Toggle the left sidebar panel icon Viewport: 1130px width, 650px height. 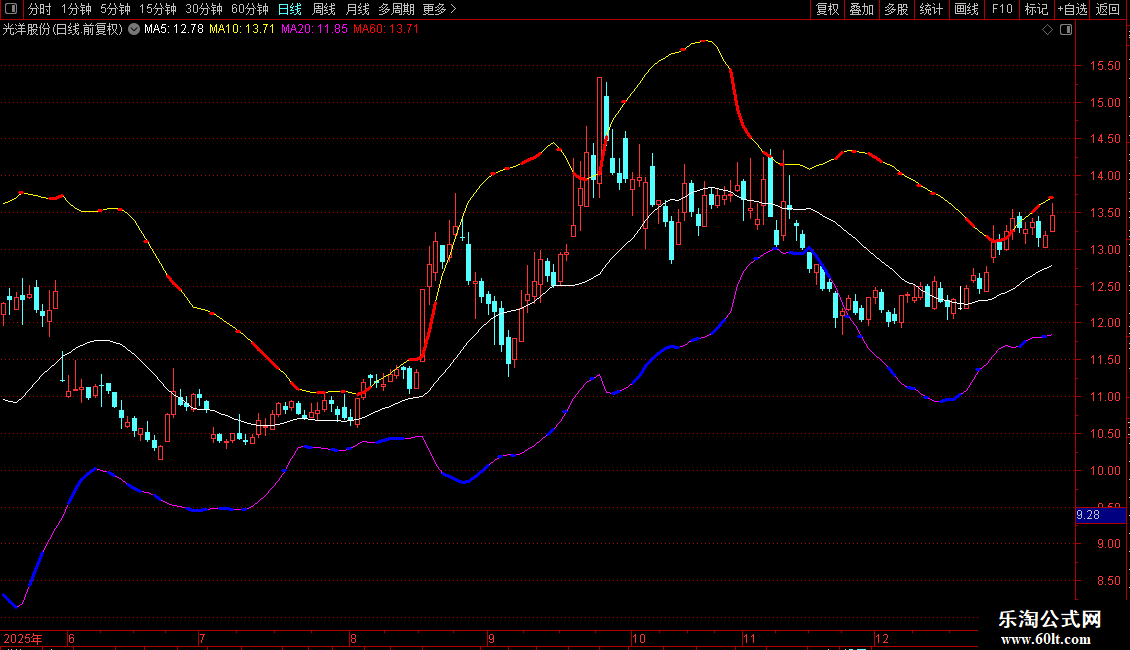coord(11,9)
